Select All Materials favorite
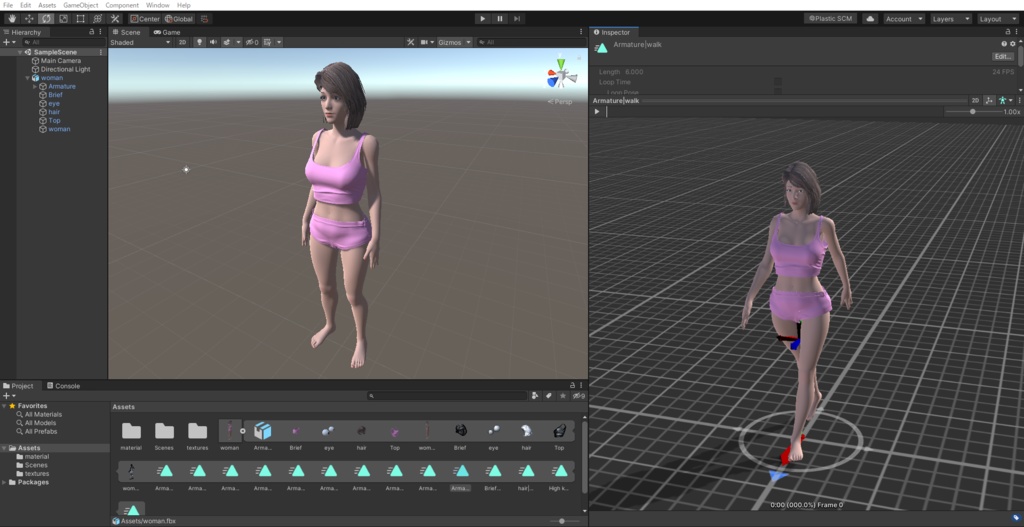The height and width of the screenshot is (527, 1024). (x=43, y=415)
